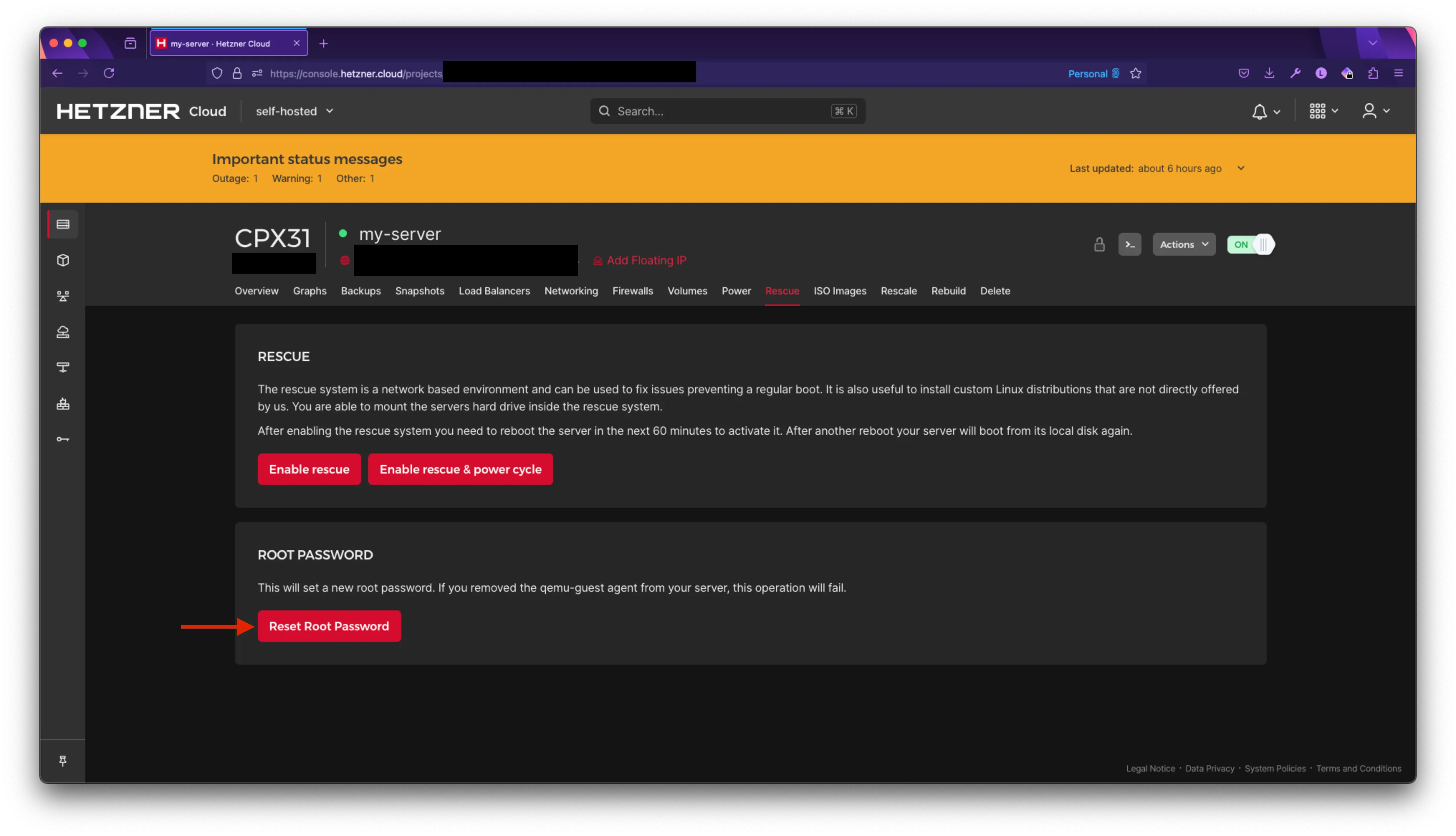
Task: Open Firefox tab overview icon
Action: coord(130,44)
